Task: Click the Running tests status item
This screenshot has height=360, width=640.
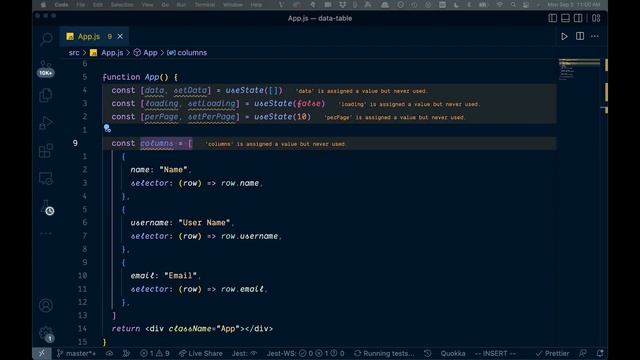Action: tap(384, 353)
